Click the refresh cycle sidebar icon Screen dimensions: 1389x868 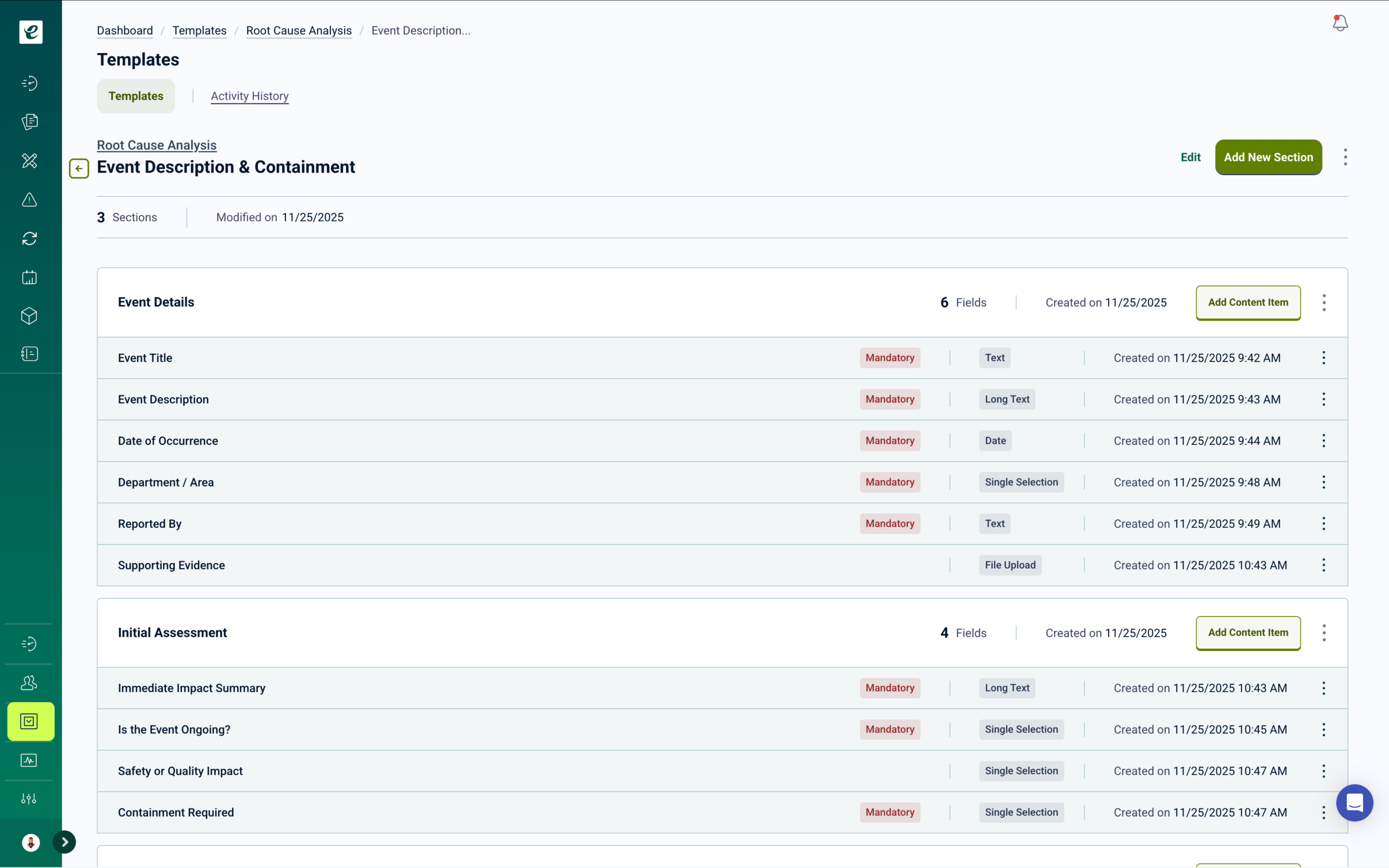click(x=30, y=239)
